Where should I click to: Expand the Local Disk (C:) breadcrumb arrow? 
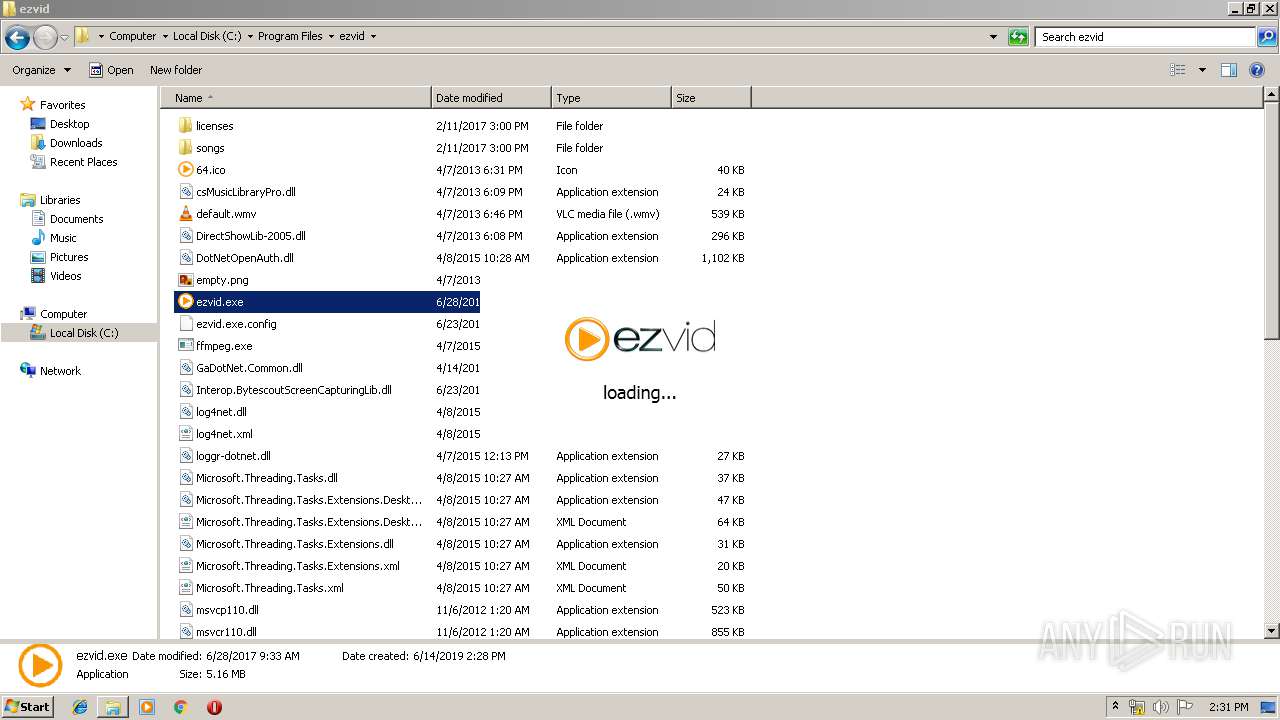[248, 37]
